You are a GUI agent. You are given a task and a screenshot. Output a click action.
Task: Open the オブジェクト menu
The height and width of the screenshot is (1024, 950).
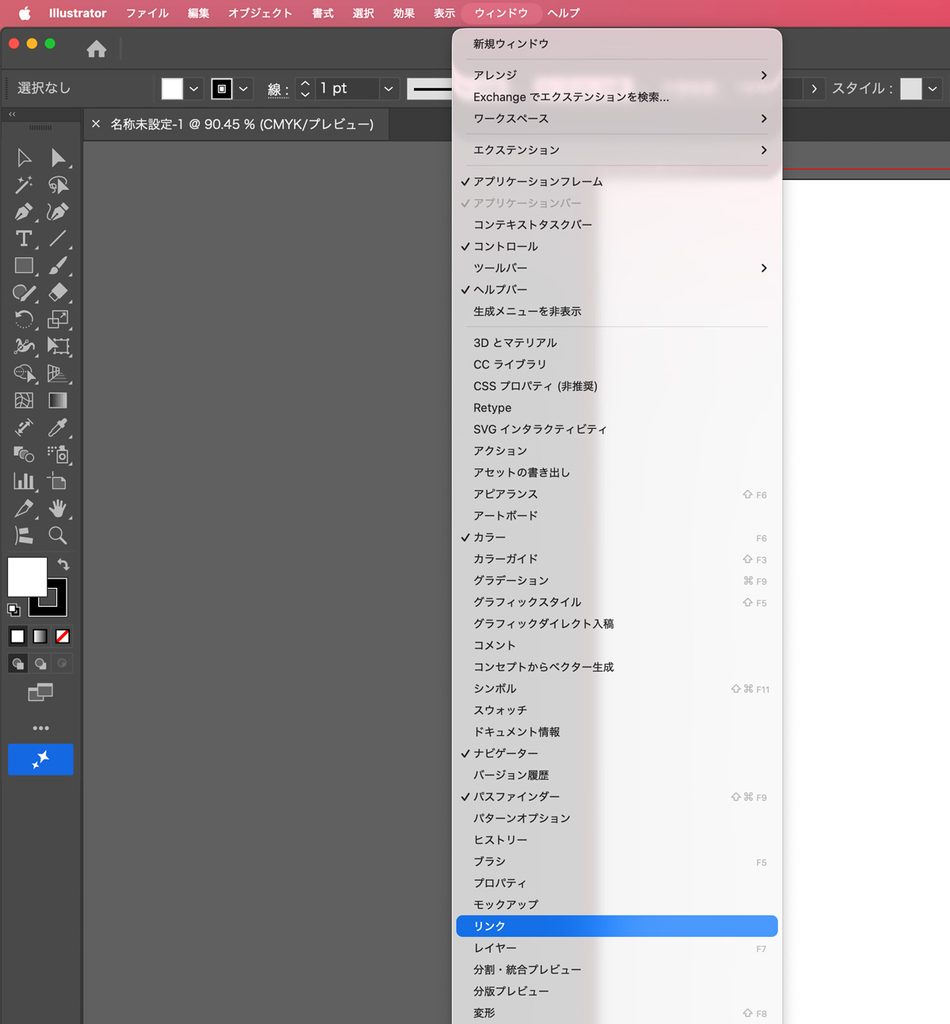pyautogui.click(x=260, y=13)
